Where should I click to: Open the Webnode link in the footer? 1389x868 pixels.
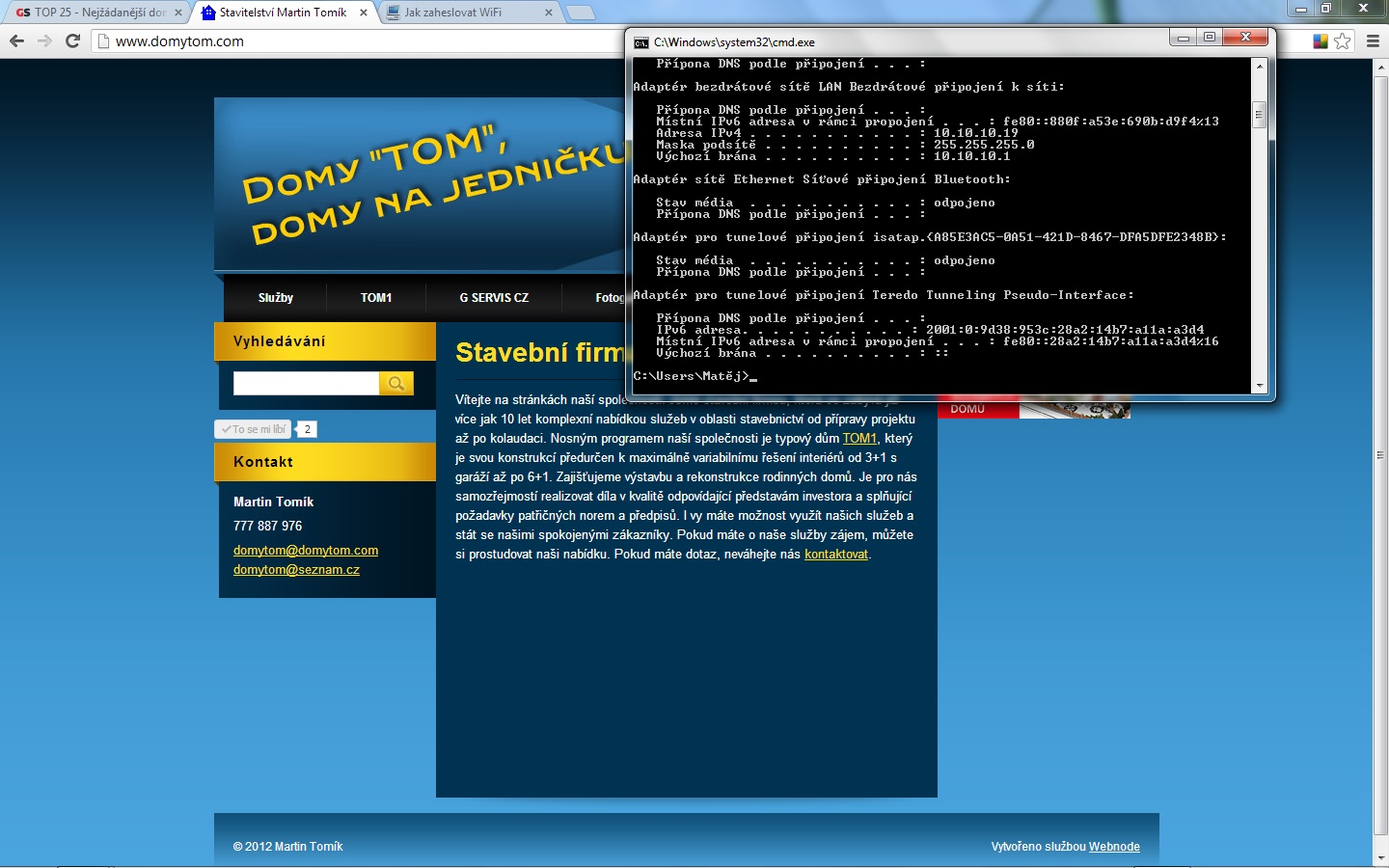(x=1114, y=847)
